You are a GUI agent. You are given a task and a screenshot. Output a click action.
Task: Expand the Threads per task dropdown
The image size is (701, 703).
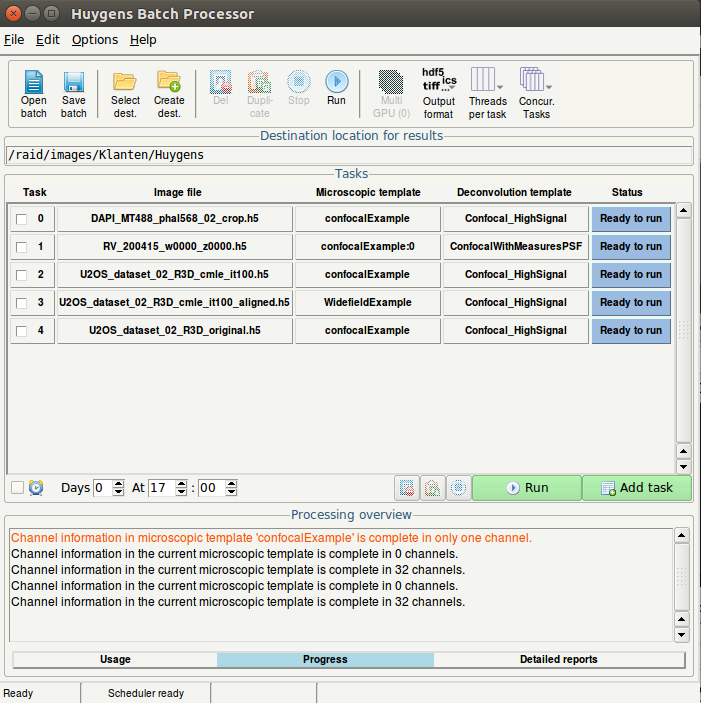(x=487, y=93)
